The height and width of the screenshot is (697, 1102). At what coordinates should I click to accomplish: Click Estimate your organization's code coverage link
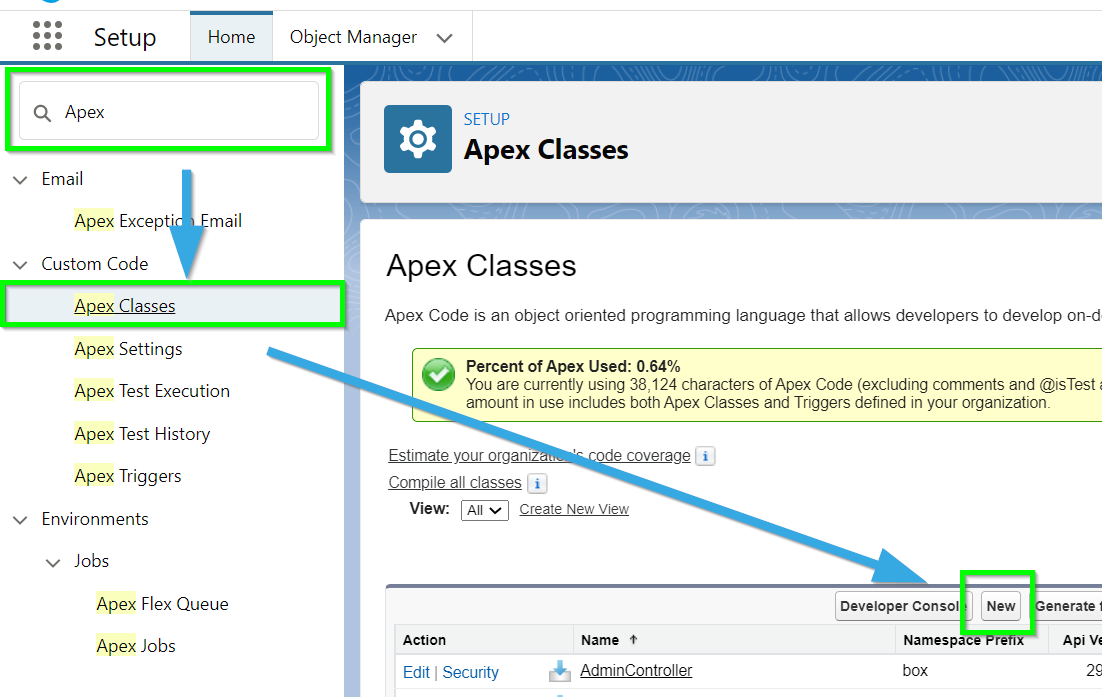(540, 455)
